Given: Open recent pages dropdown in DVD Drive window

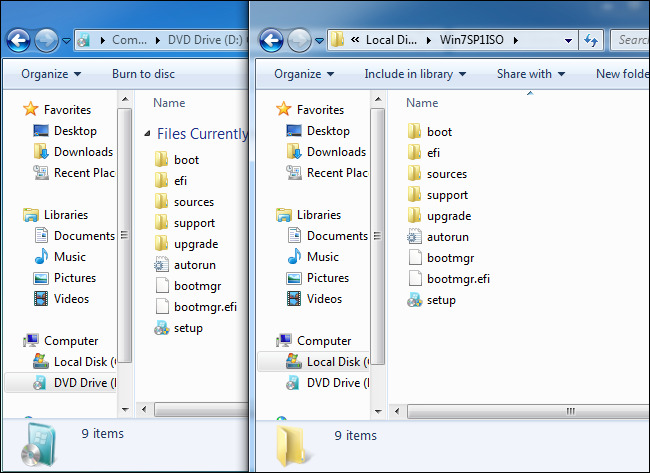Looking at the screenshot, I should pyautogui.click(x=66, y=41).
